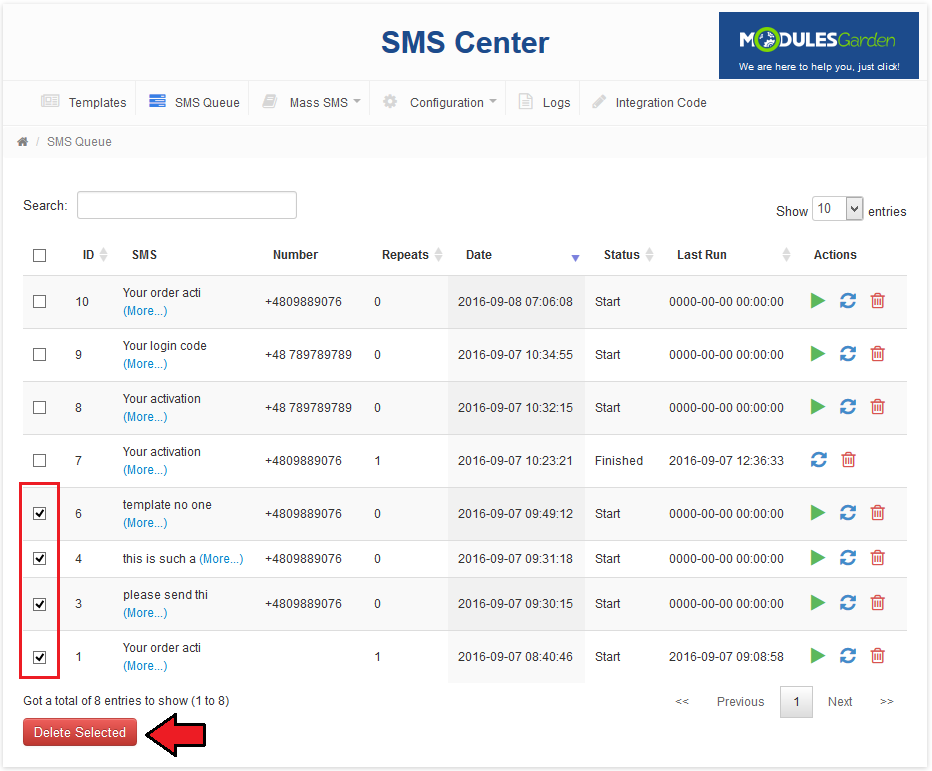Show More for 'template no one' SMS
The height and width of the screenshot is (771, 932).
pos(145,523)
